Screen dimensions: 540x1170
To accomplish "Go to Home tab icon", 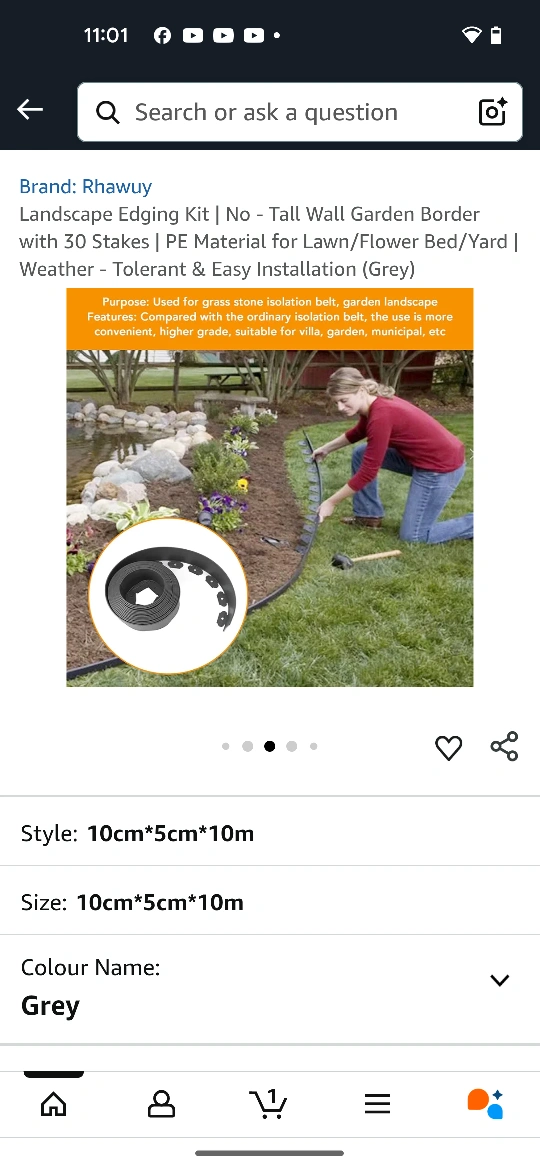I will (x=54, y=1104).
